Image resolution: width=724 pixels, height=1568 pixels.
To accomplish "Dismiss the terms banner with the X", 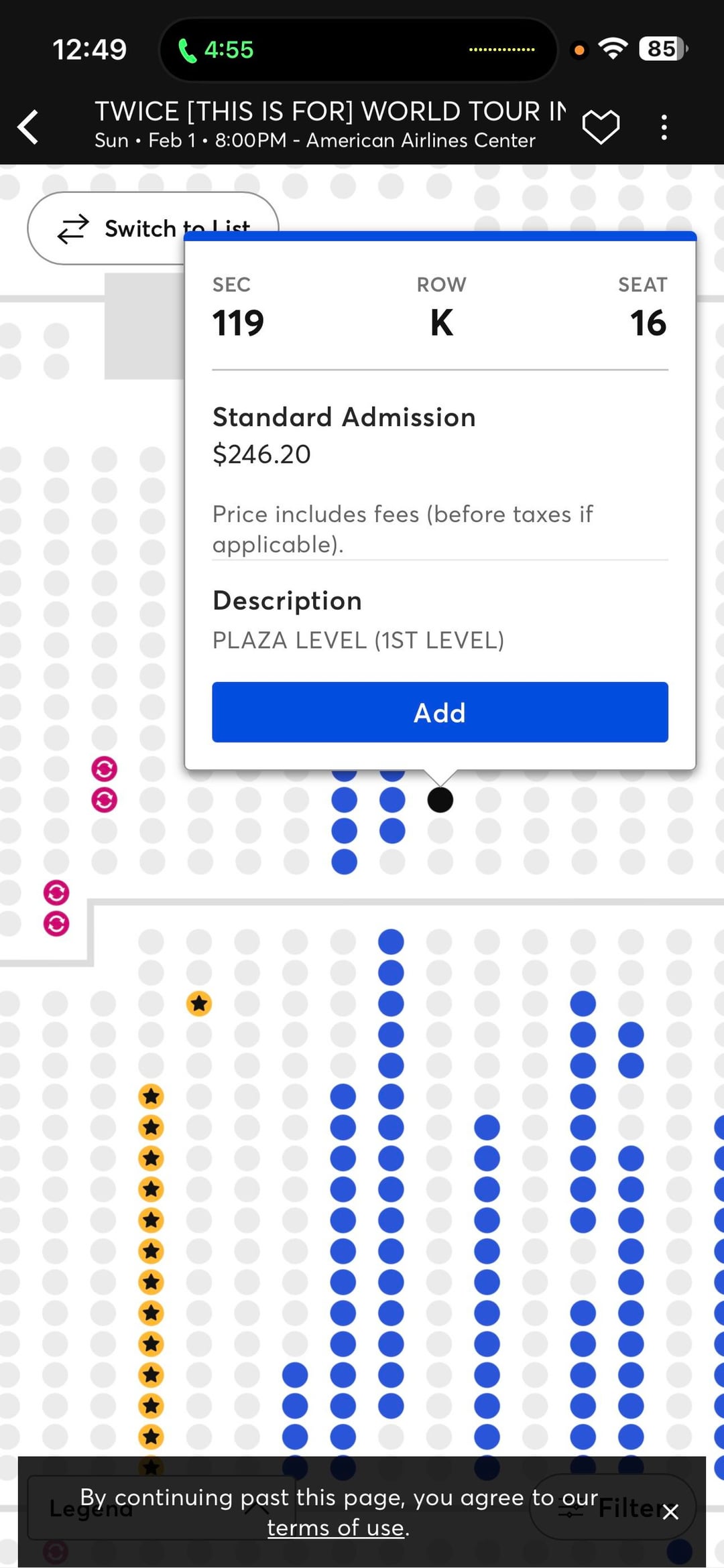I will coord(670,1512).
